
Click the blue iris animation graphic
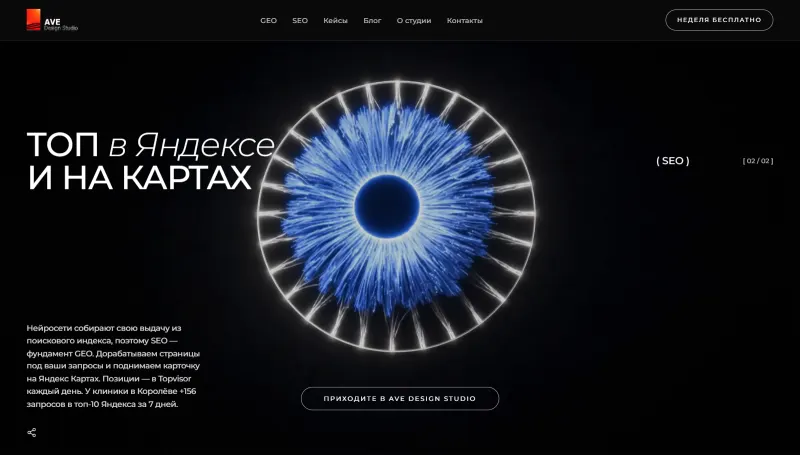pyautogui.click(x=396, y=216)
